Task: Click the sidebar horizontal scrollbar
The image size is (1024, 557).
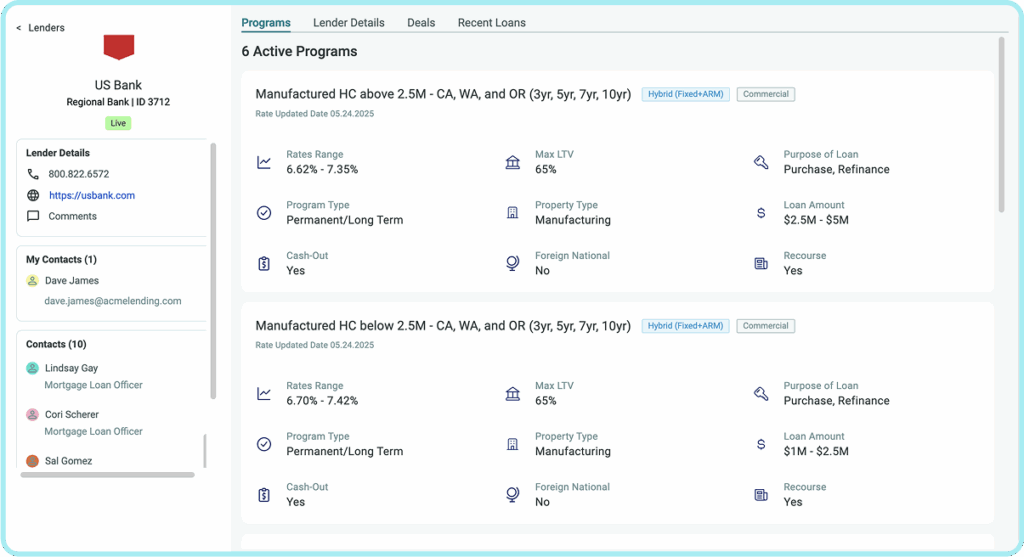Action: 108,475
